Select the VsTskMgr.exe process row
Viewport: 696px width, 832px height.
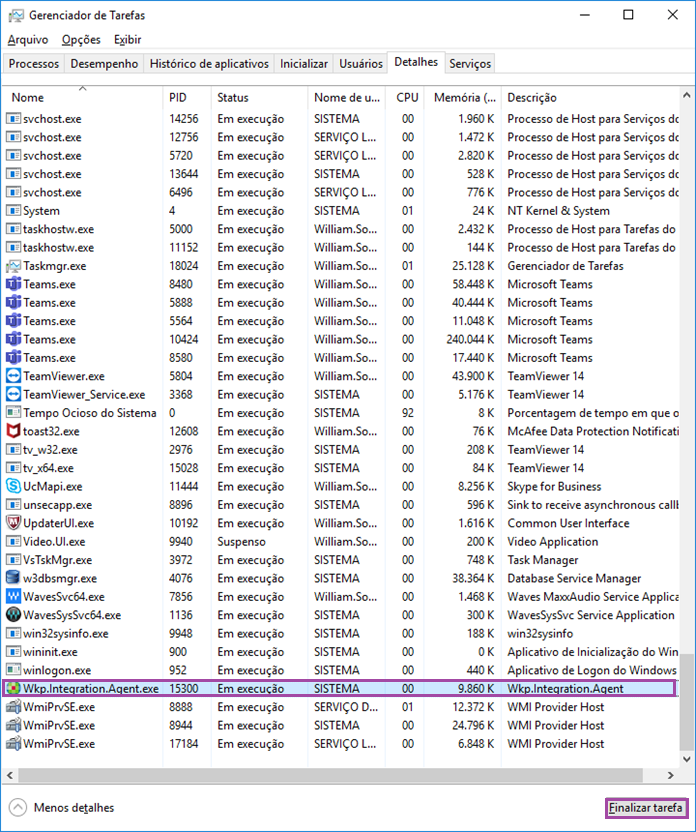(341, 560)
